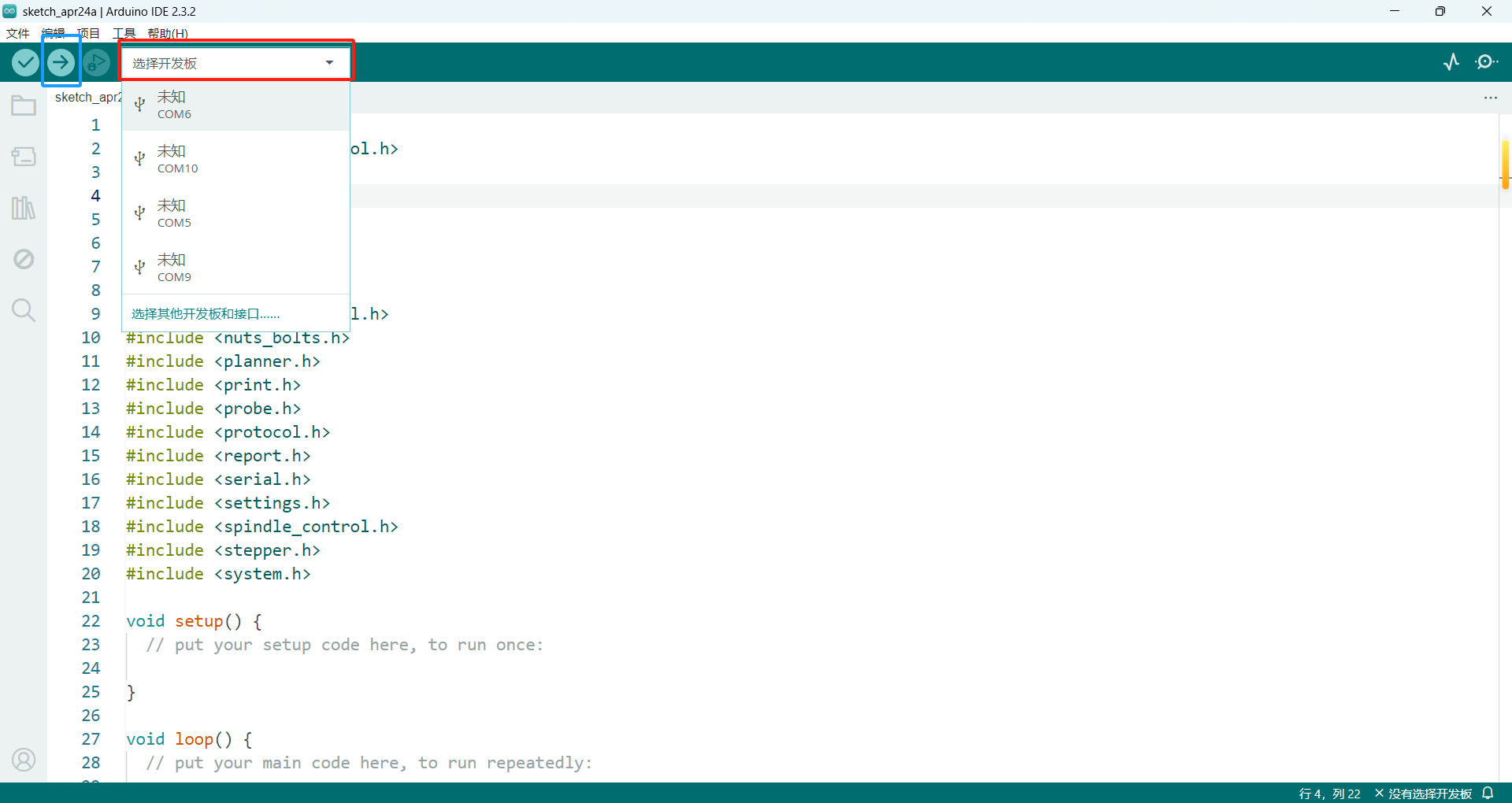Click the protocol.h include line

(228, 432)
